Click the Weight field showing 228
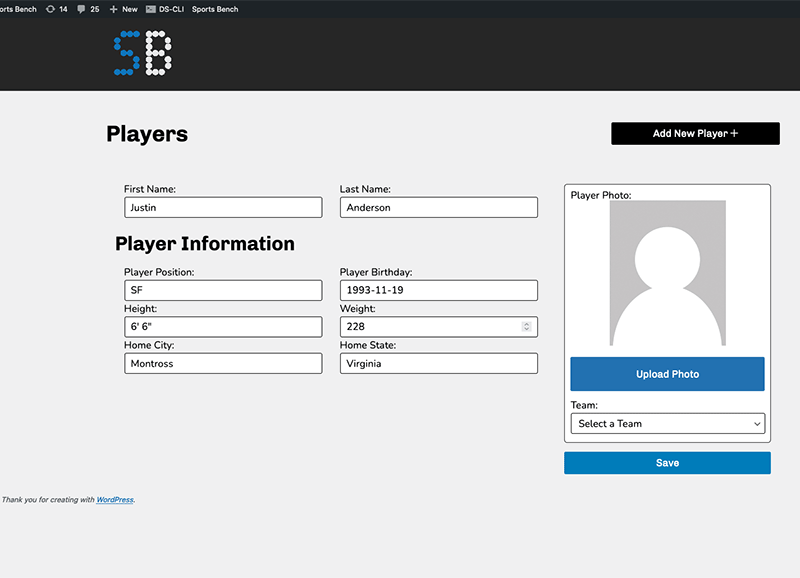 (x=439, y=326)
